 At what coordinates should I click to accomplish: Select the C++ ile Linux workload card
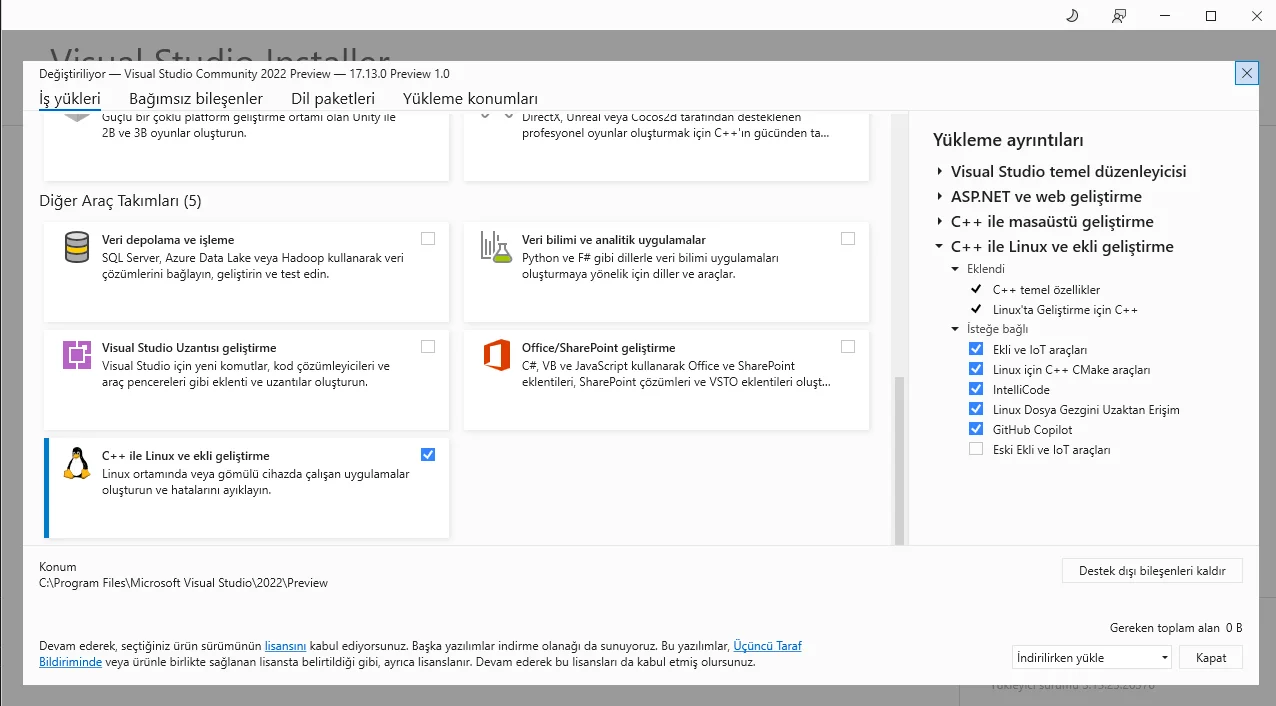[247, 488]
